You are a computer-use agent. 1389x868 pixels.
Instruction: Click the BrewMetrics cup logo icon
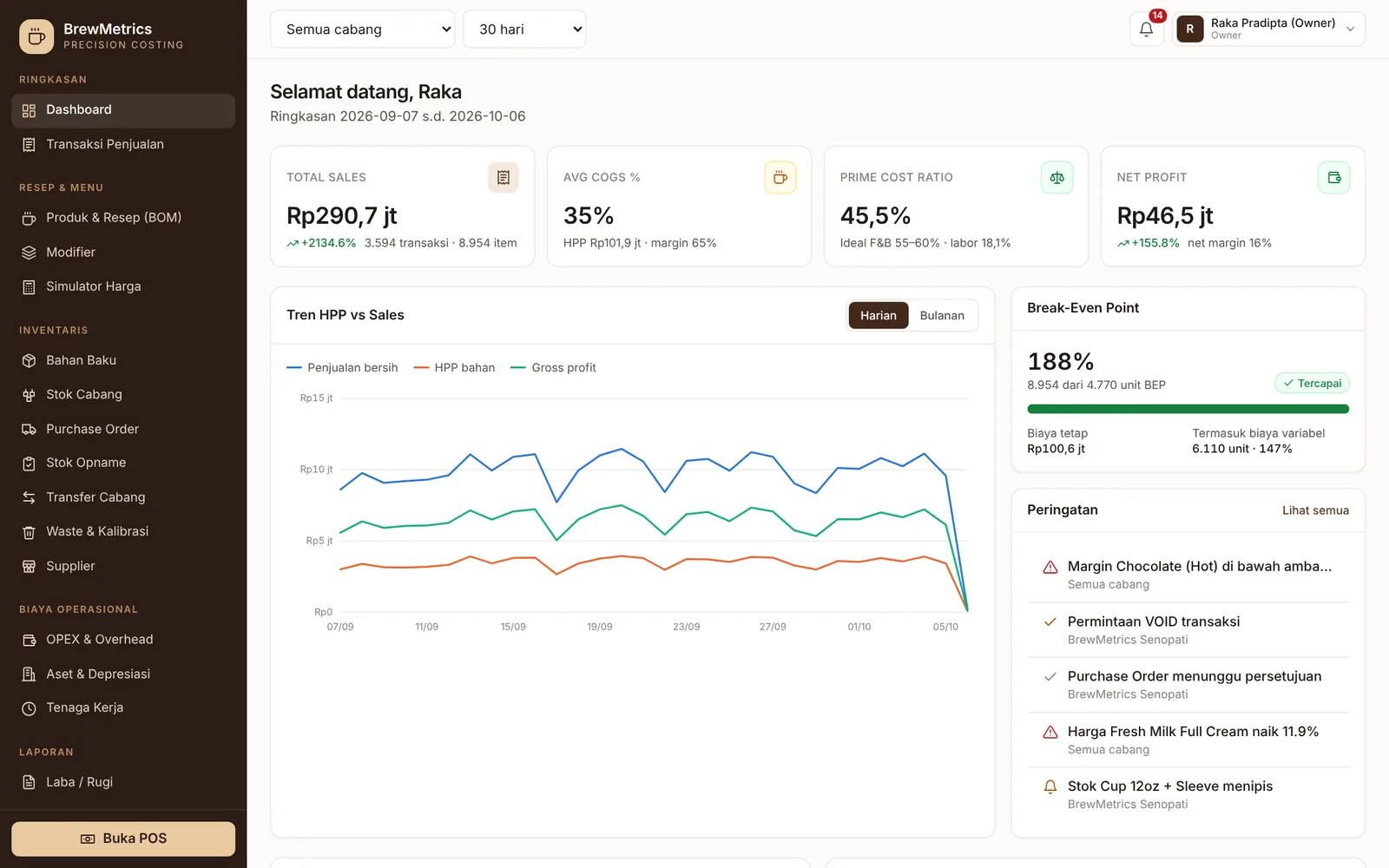[36, 36]
